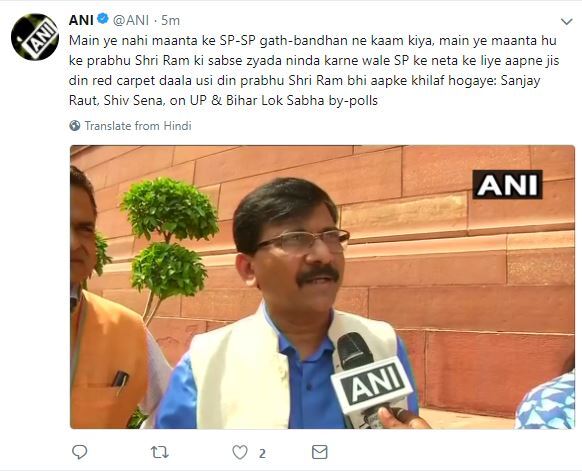Click the ANI watermark in the photo
The height and width of the screenshot is (471, 582).
507,184
